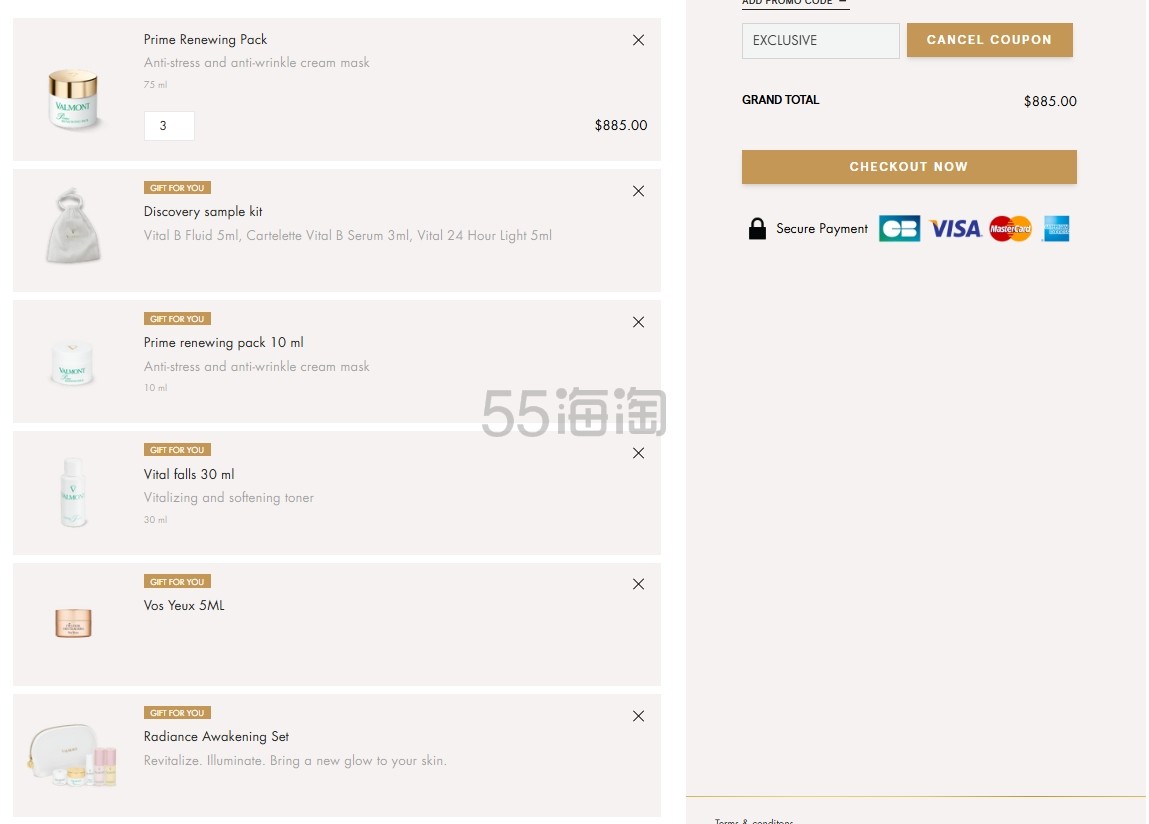Open the Radiance Awakening Set title

[x=216, y=737]
